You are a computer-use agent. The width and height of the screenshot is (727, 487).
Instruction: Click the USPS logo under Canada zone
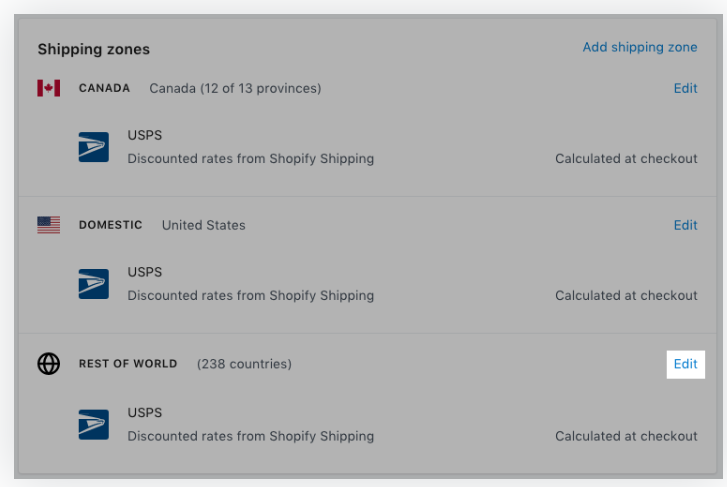tap(93, 147)
